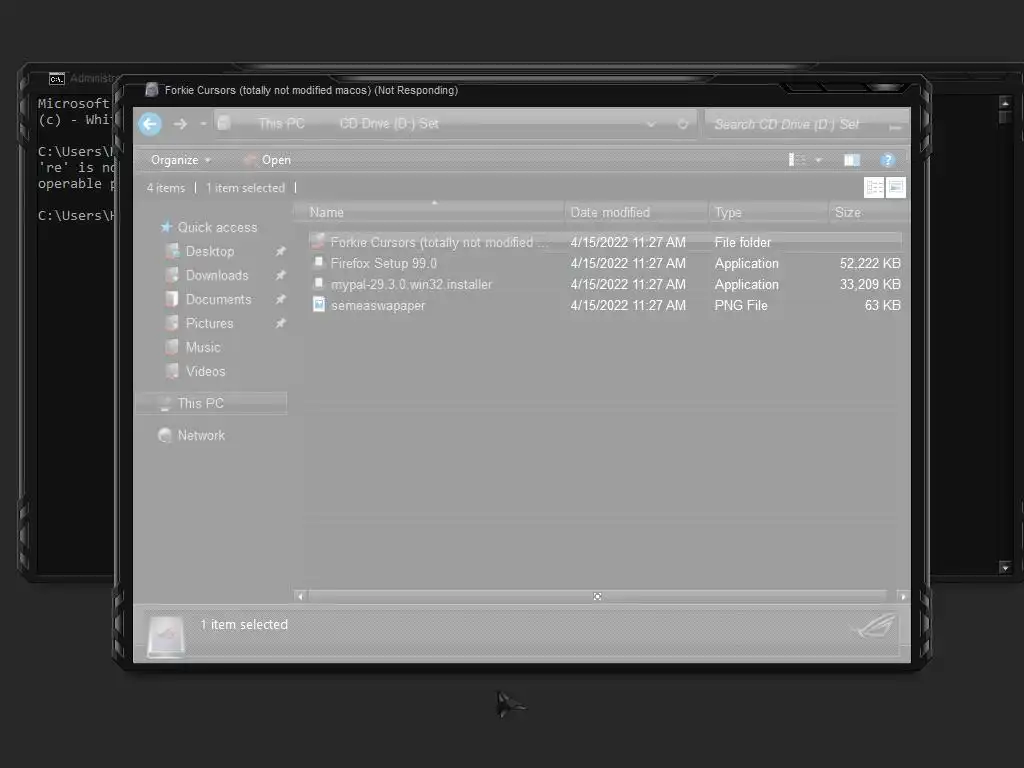Sort by the Date modified column header
1024x768 pixels.
point(636,212)
